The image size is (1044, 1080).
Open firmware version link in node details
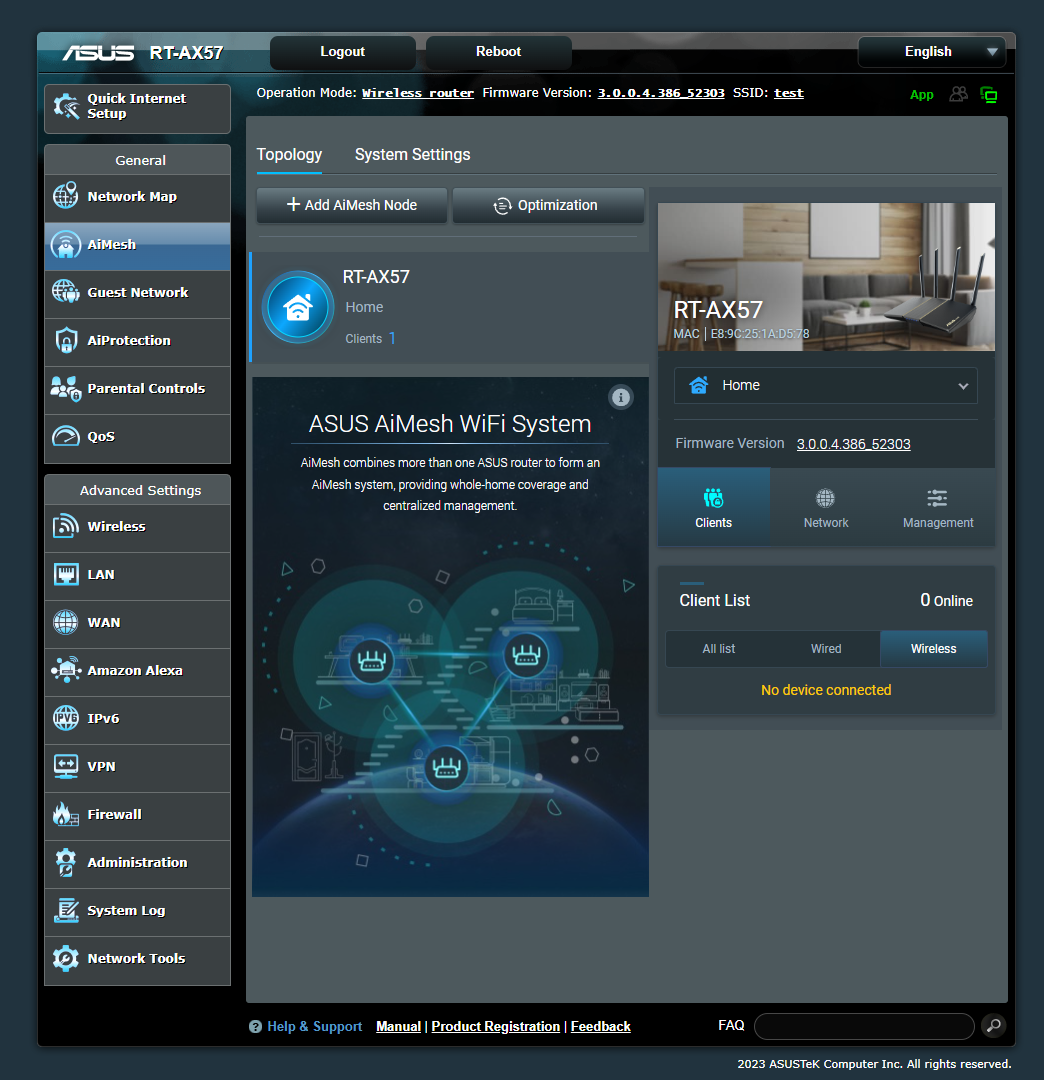tap(853, 444)
